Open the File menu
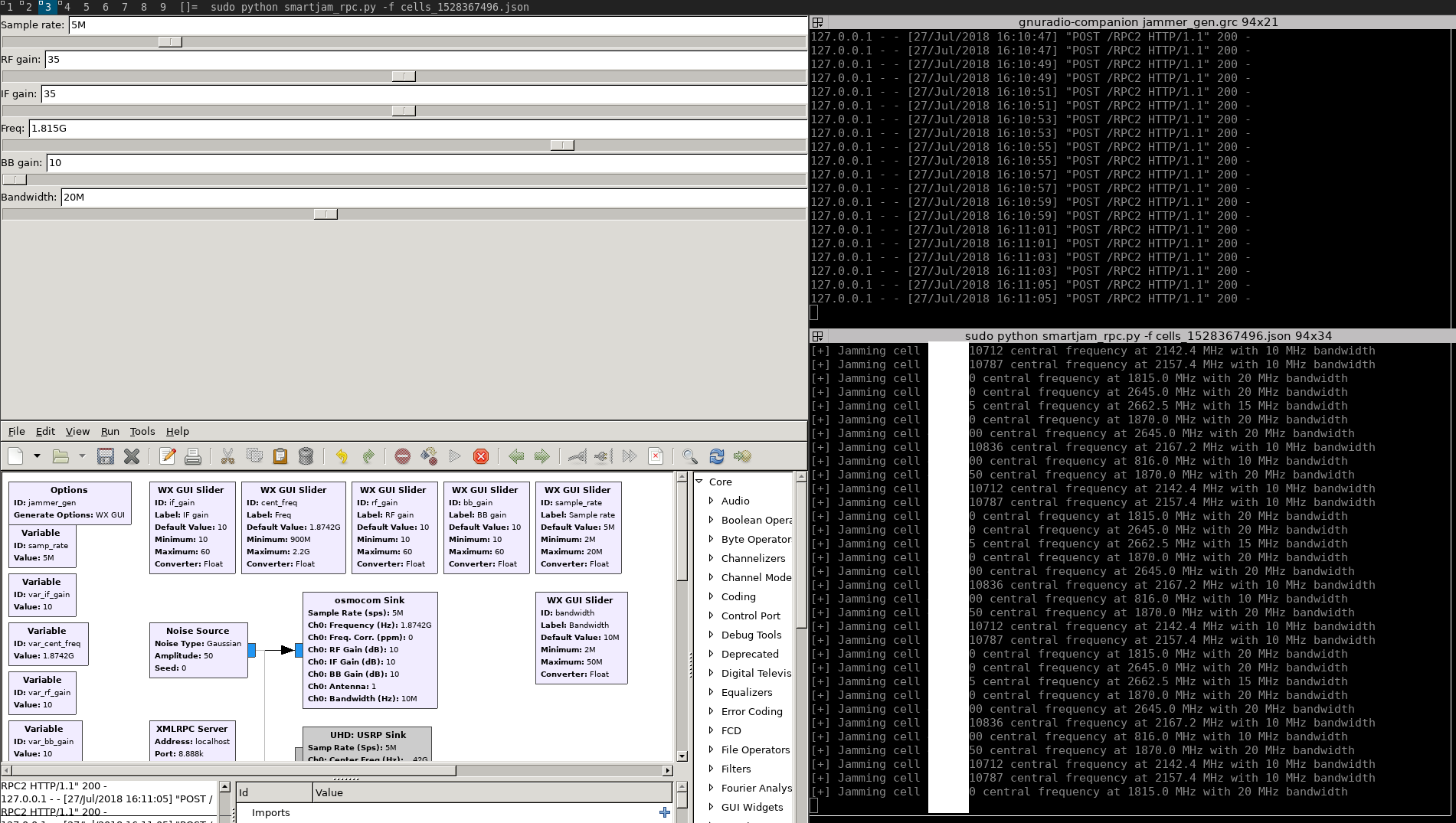The image size is (1456, 823). (17, 431)
